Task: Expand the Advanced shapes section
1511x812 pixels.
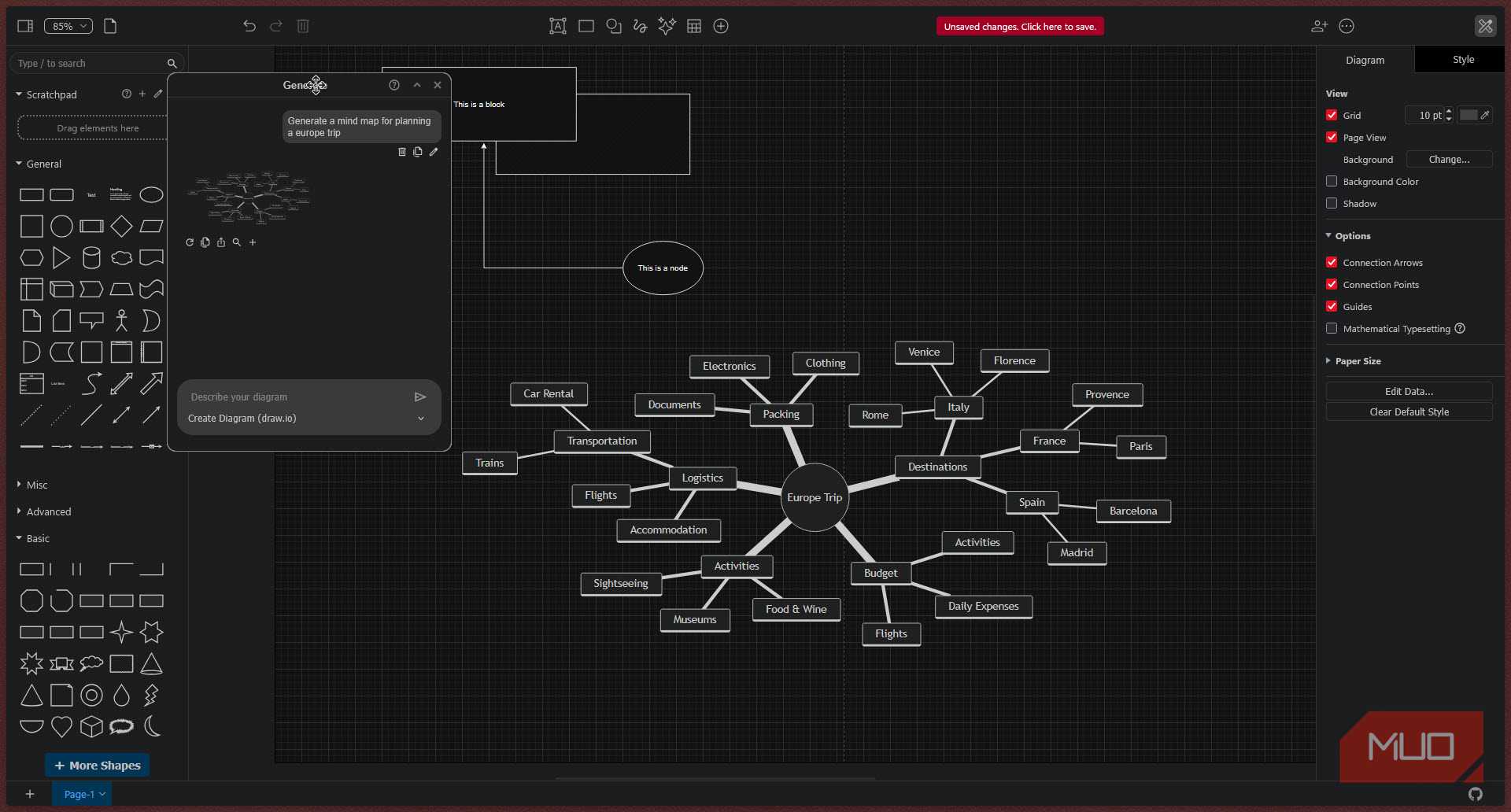Action: pyautogui.click(x=44, y=511)
